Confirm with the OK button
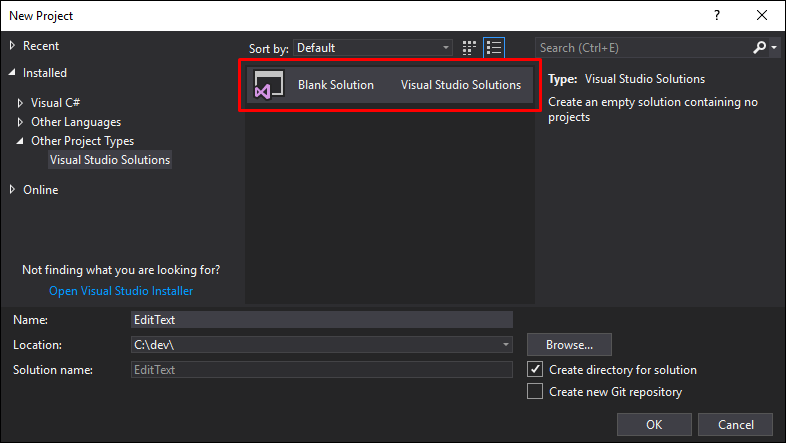This screenshot has height=443, width=786. coord(654,424)
